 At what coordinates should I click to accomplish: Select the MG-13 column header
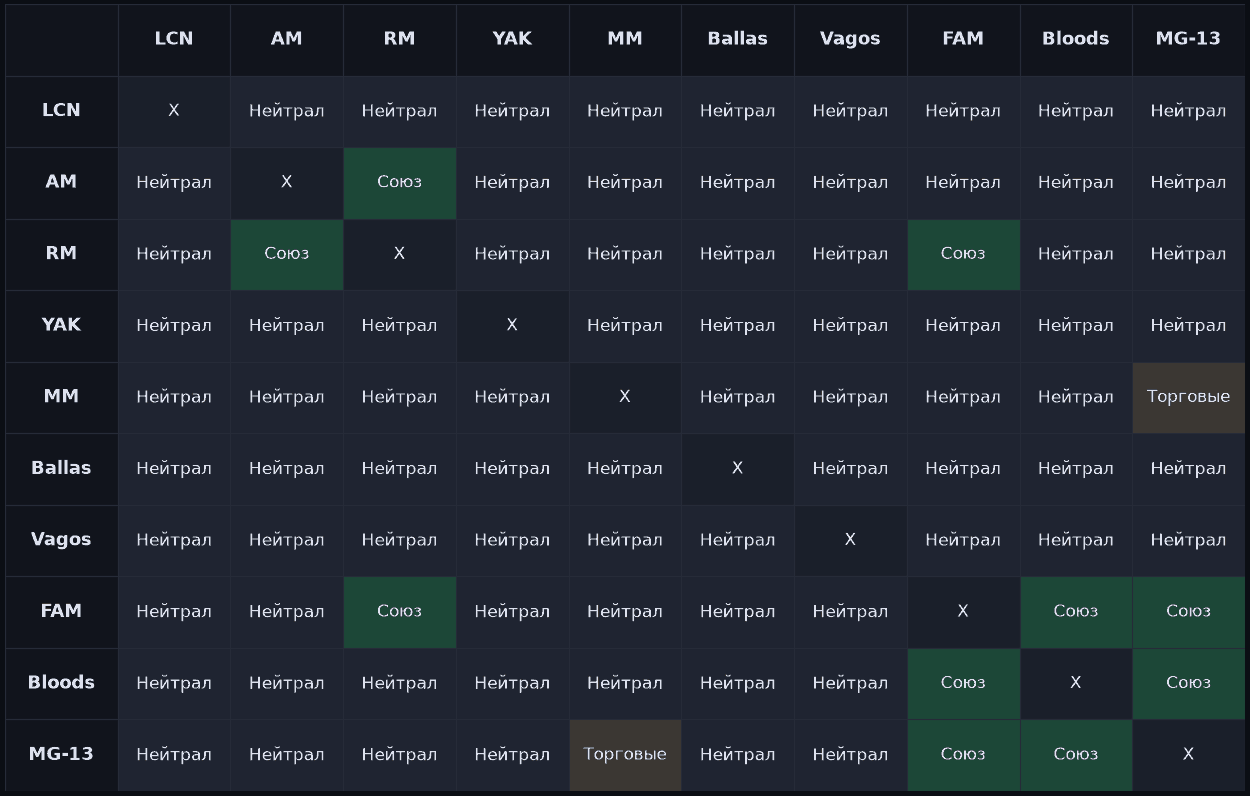coord(1188,39)
